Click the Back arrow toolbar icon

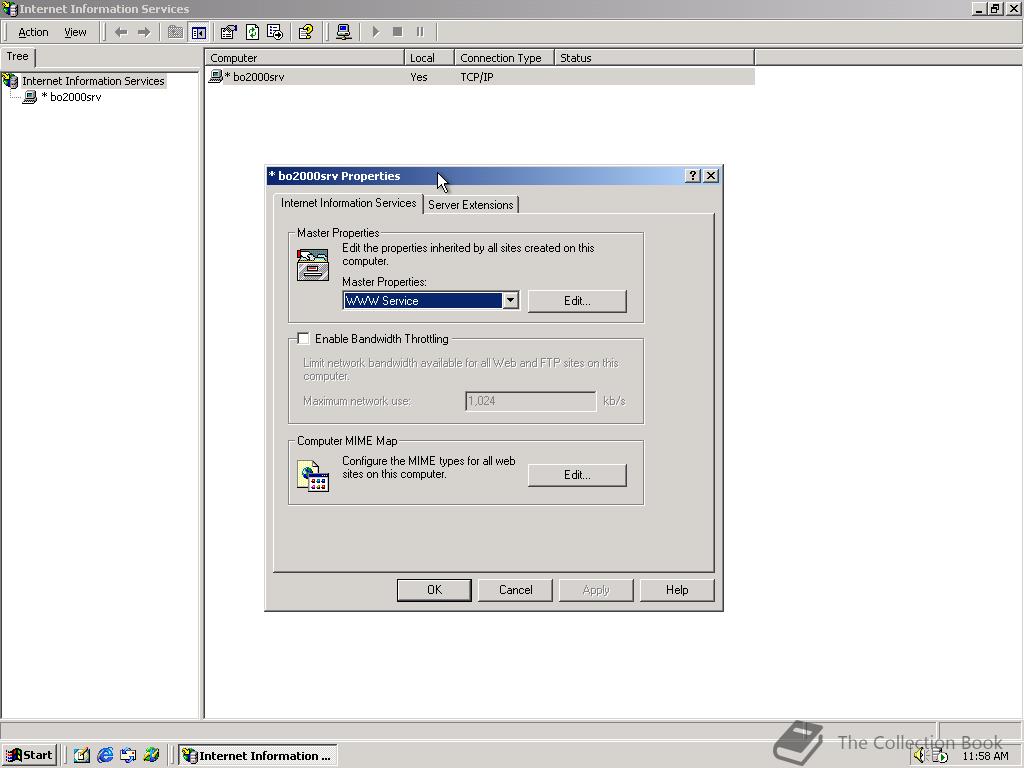coord(121,32)
